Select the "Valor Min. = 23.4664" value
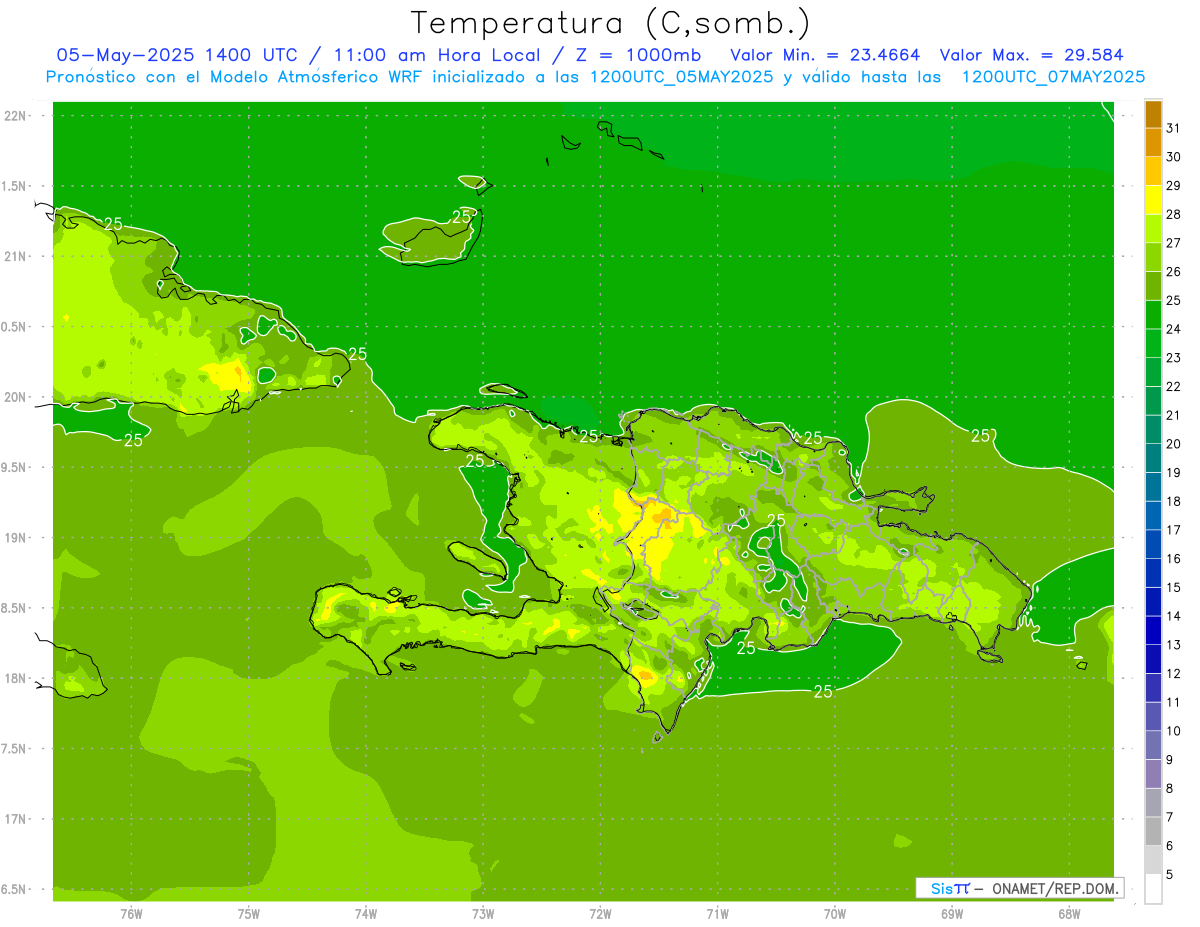 pos(825,55)
